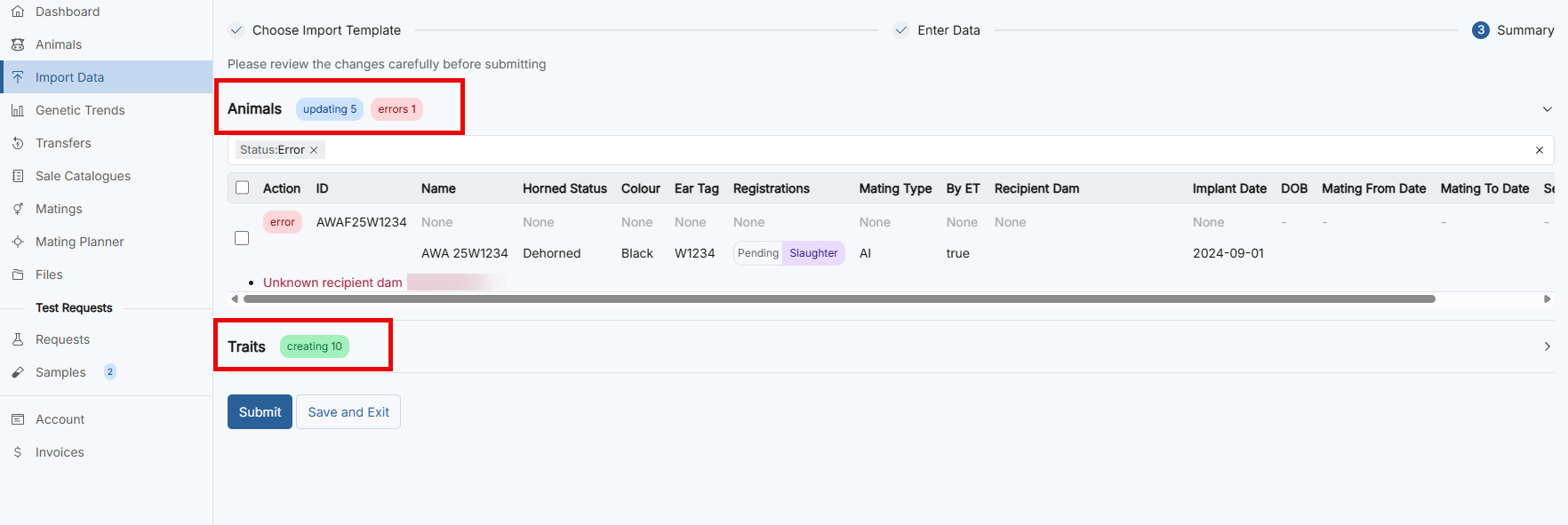Viewport: 1568px width, 525px height.
Task: Click the Transfers icon in sidebar
Action: pyautogui.click(x=18, y=143)
